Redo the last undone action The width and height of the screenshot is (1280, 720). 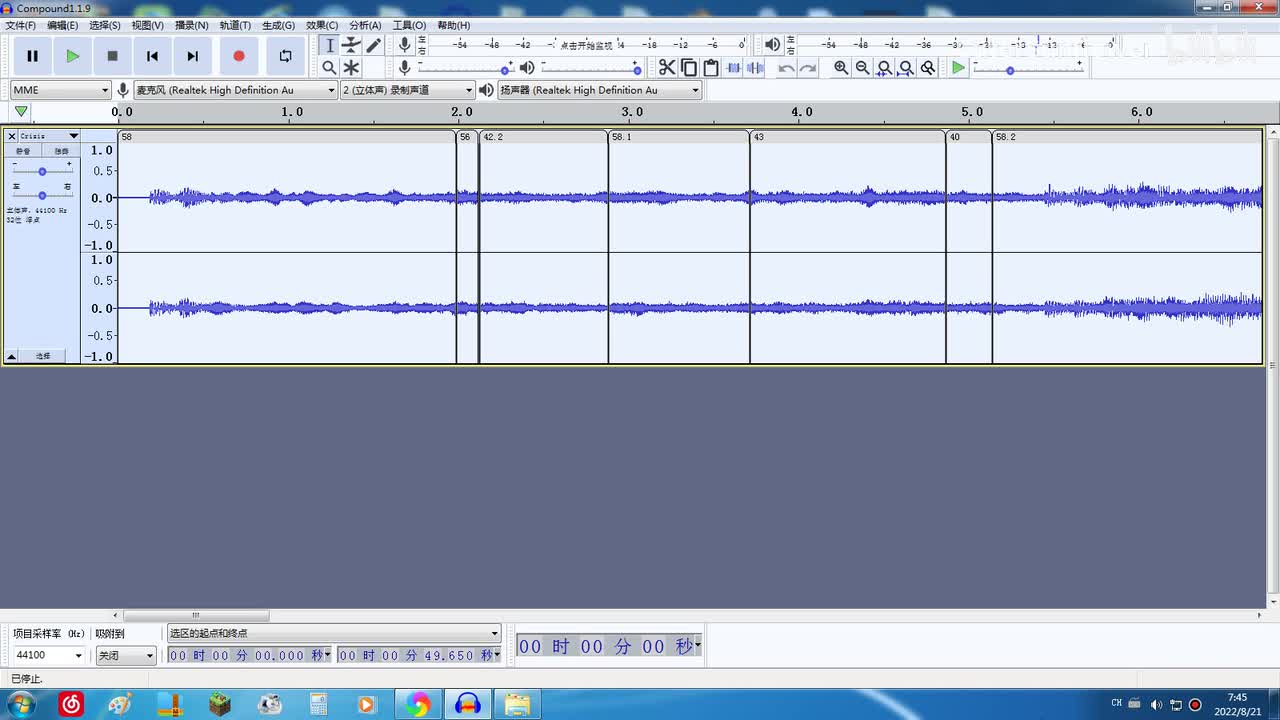tap(808, 67)
